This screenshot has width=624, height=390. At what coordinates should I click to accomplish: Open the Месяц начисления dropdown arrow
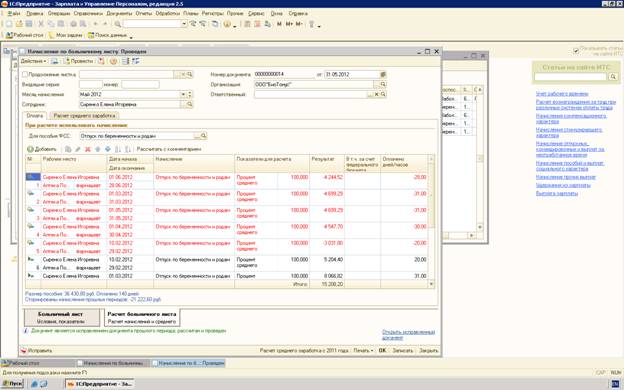pyautogui.click(x=183, y=94)
